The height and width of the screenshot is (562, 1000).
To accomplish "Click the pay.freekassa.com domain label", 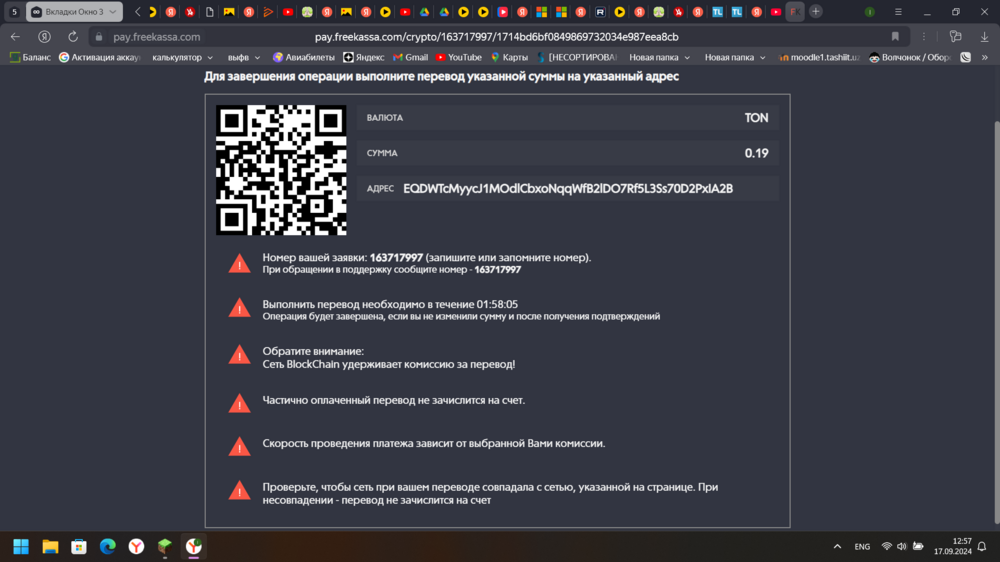I will [x=156, y=37].
